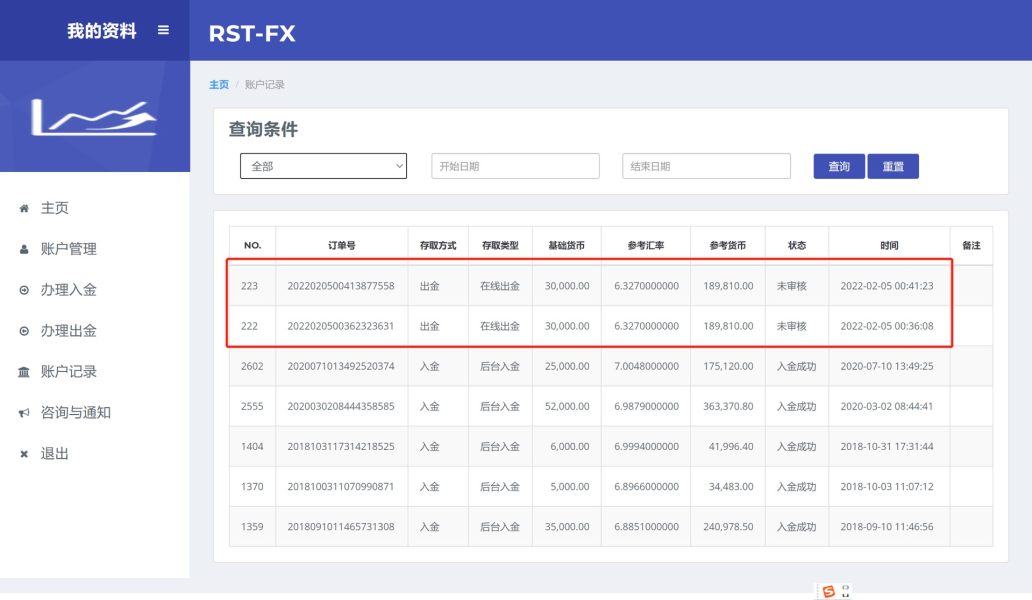Click the 订单号 column header
This screenshot has width=1032, height=600.
click(342, 245)
